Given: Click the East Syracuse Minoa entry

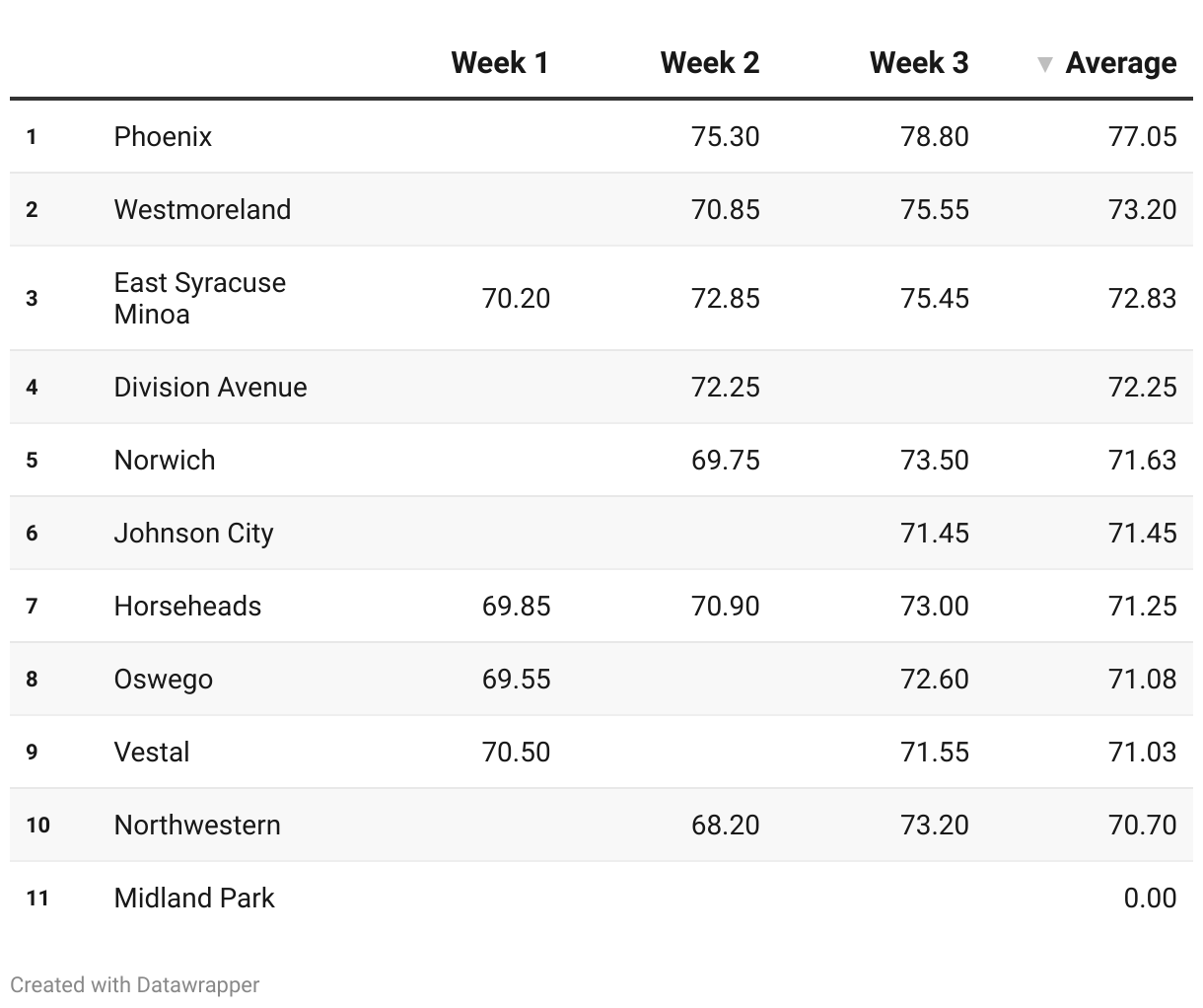Looking at the screenshot, I should pos(199,298).
